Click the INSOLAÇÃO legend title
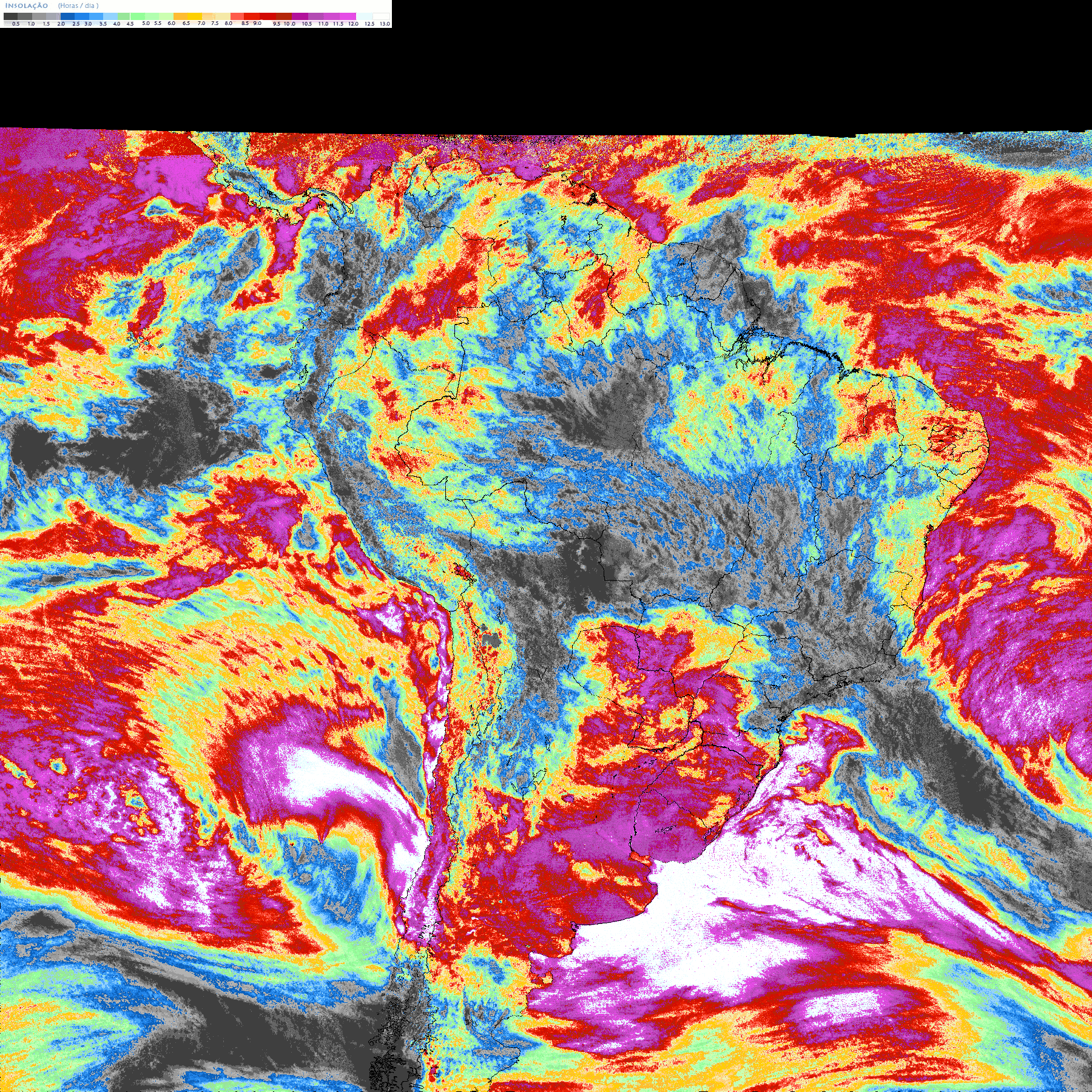Image resolution: width=1092 pixels, height=1092 pixels. (27, 6)
